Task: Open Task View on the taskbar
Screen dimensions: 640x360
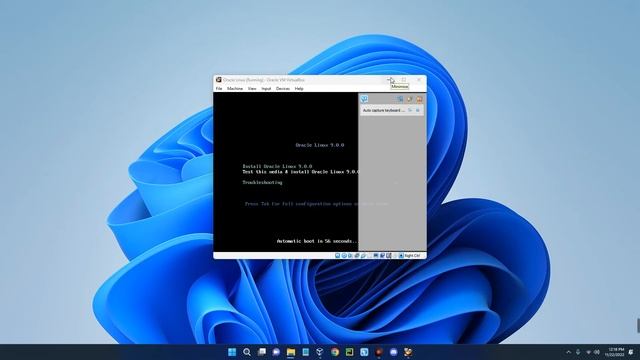Action: [262, 352]
